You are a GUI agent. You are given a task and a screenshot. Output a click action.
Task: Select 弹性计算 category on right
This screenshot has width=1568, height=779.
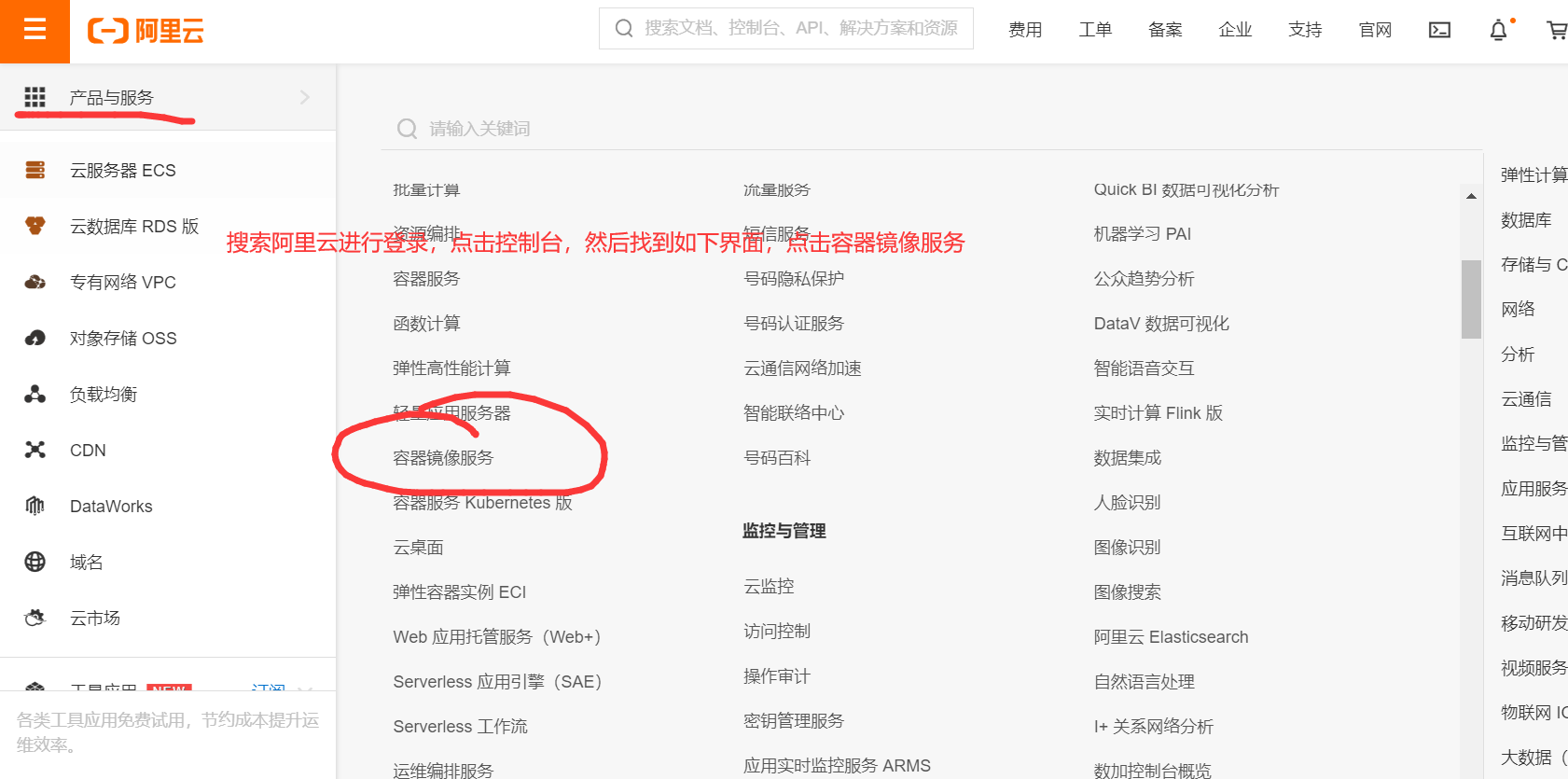1533,174
